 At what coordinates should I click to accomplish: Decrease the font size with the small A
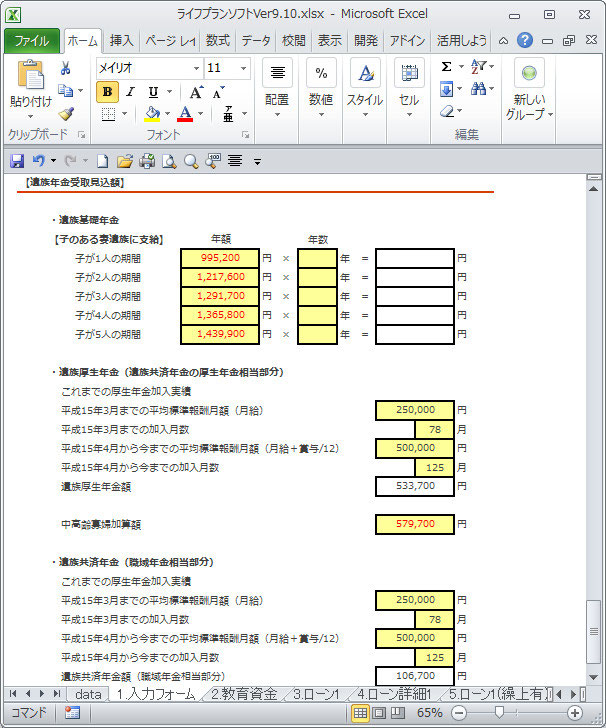(218, 92)
